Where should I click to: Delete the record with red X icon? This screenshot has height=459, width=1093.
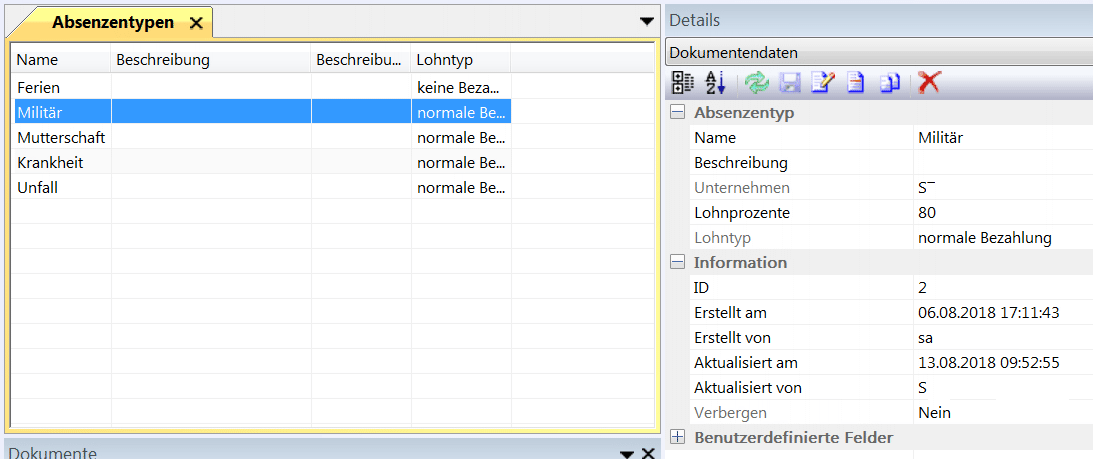929,83
